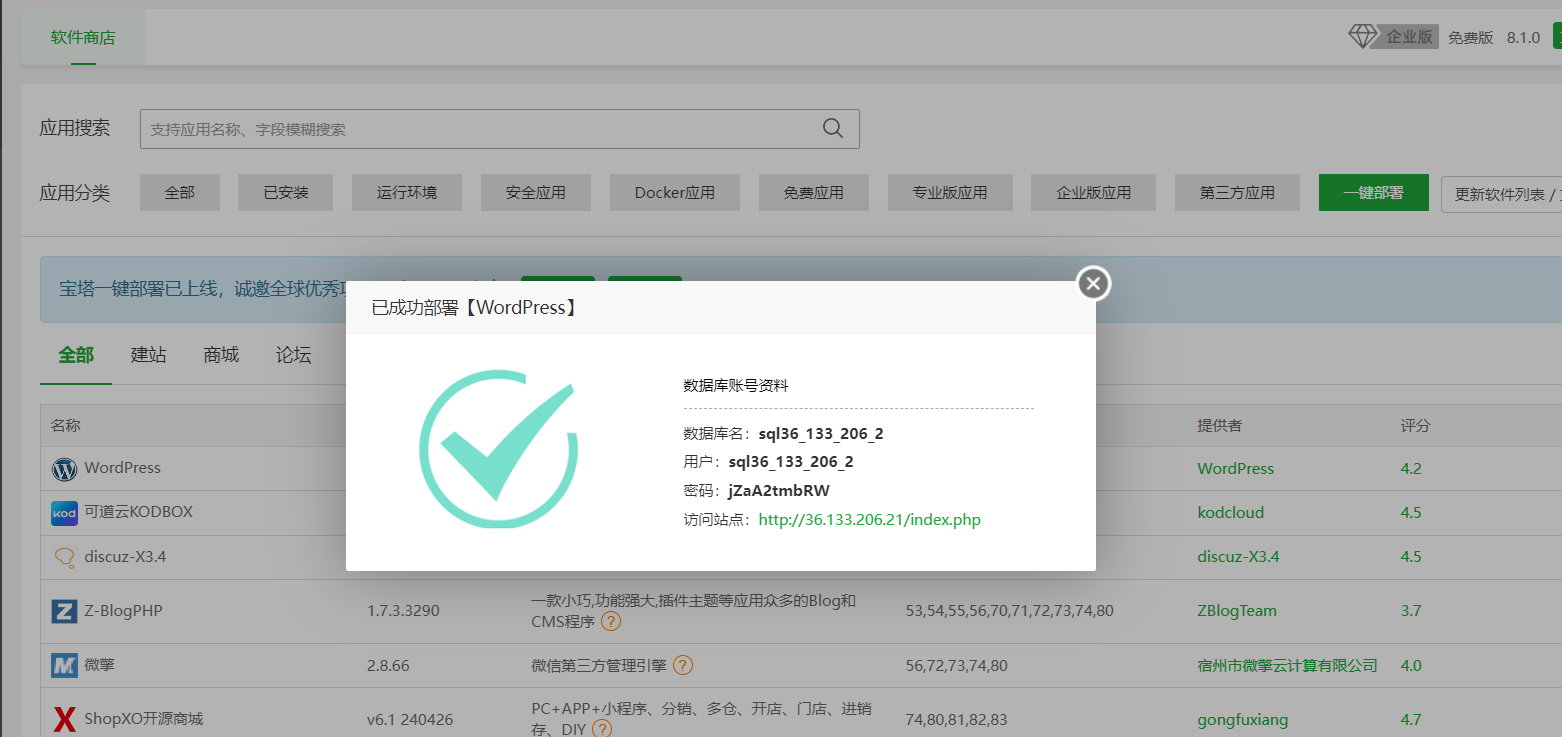Click the 更新软件列表 button
The width and height of the screenshot is (1562, 737).
click(x=1501, y=194)
